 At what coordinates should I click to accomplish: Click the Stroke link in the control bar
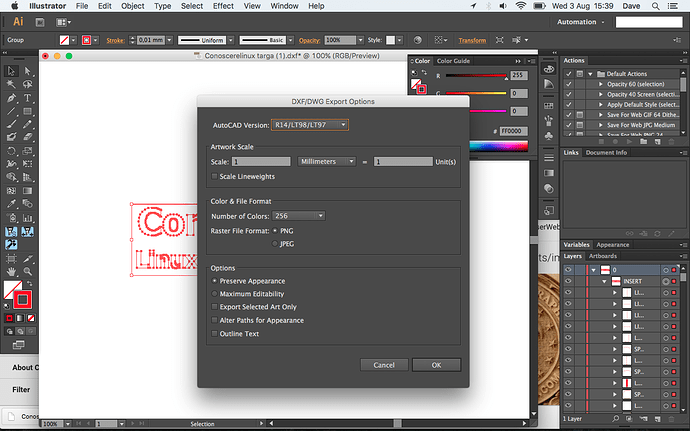point(115,40)
